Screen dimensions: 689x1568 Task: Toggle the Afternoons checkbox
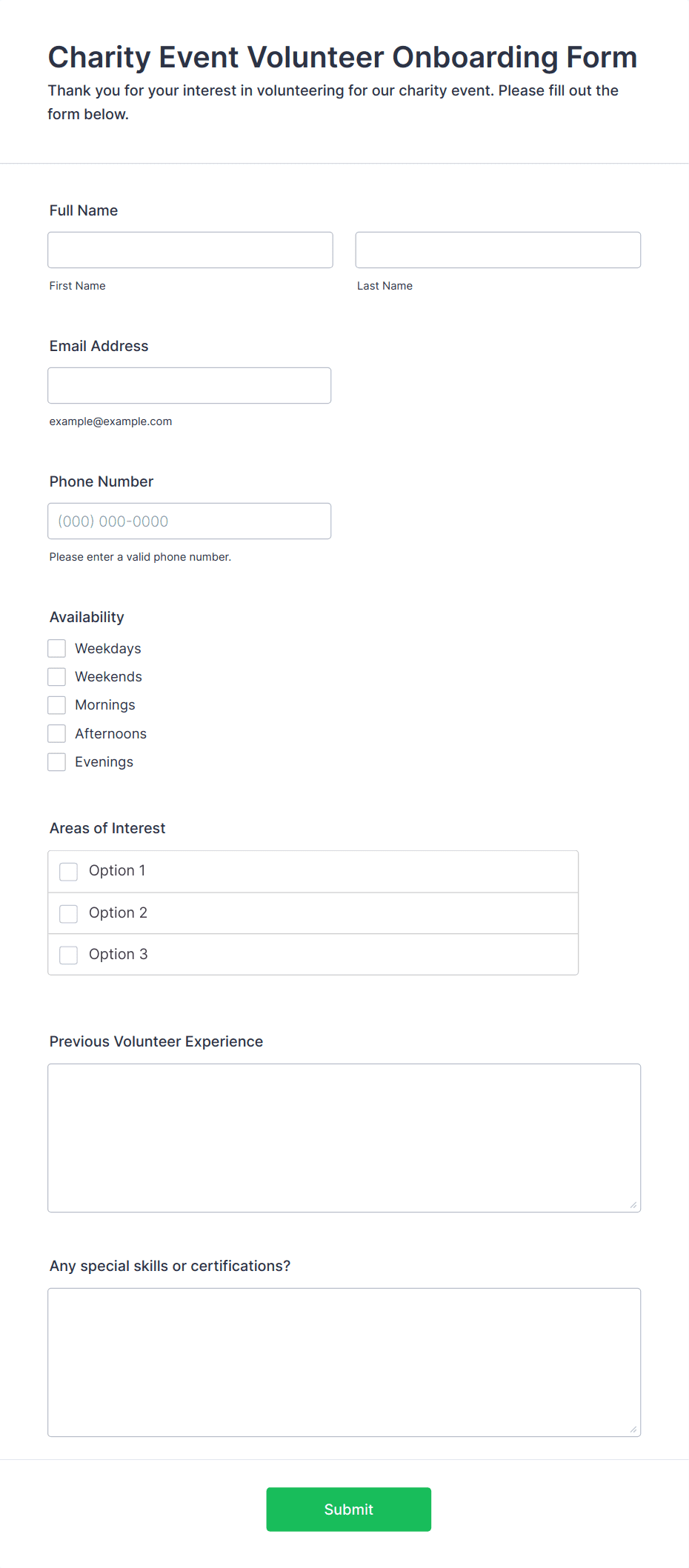pyautogui.click(x=57, y=733)
